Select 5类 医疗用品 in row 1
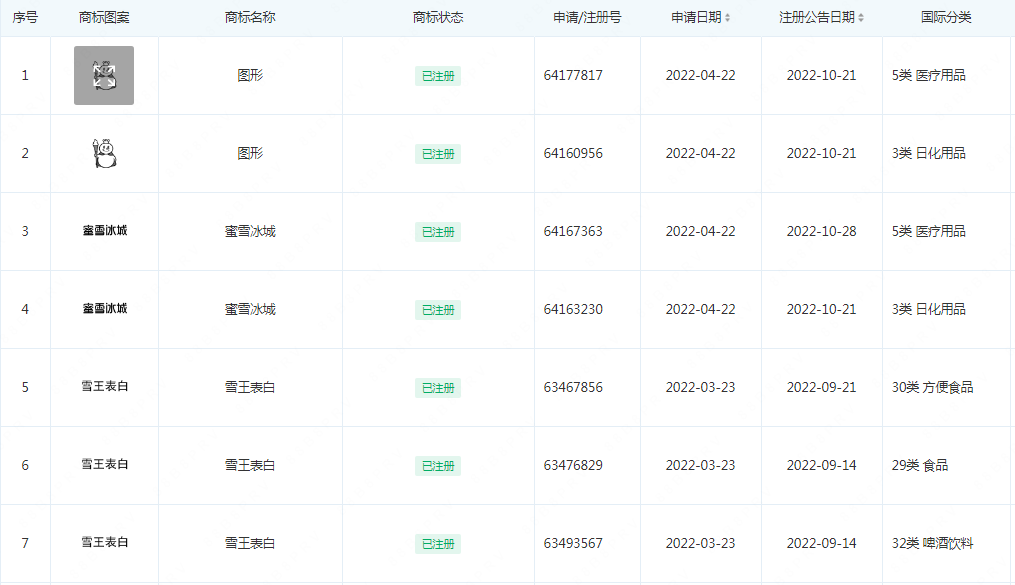The image size is (1015, 585). [x=928, y=75]
